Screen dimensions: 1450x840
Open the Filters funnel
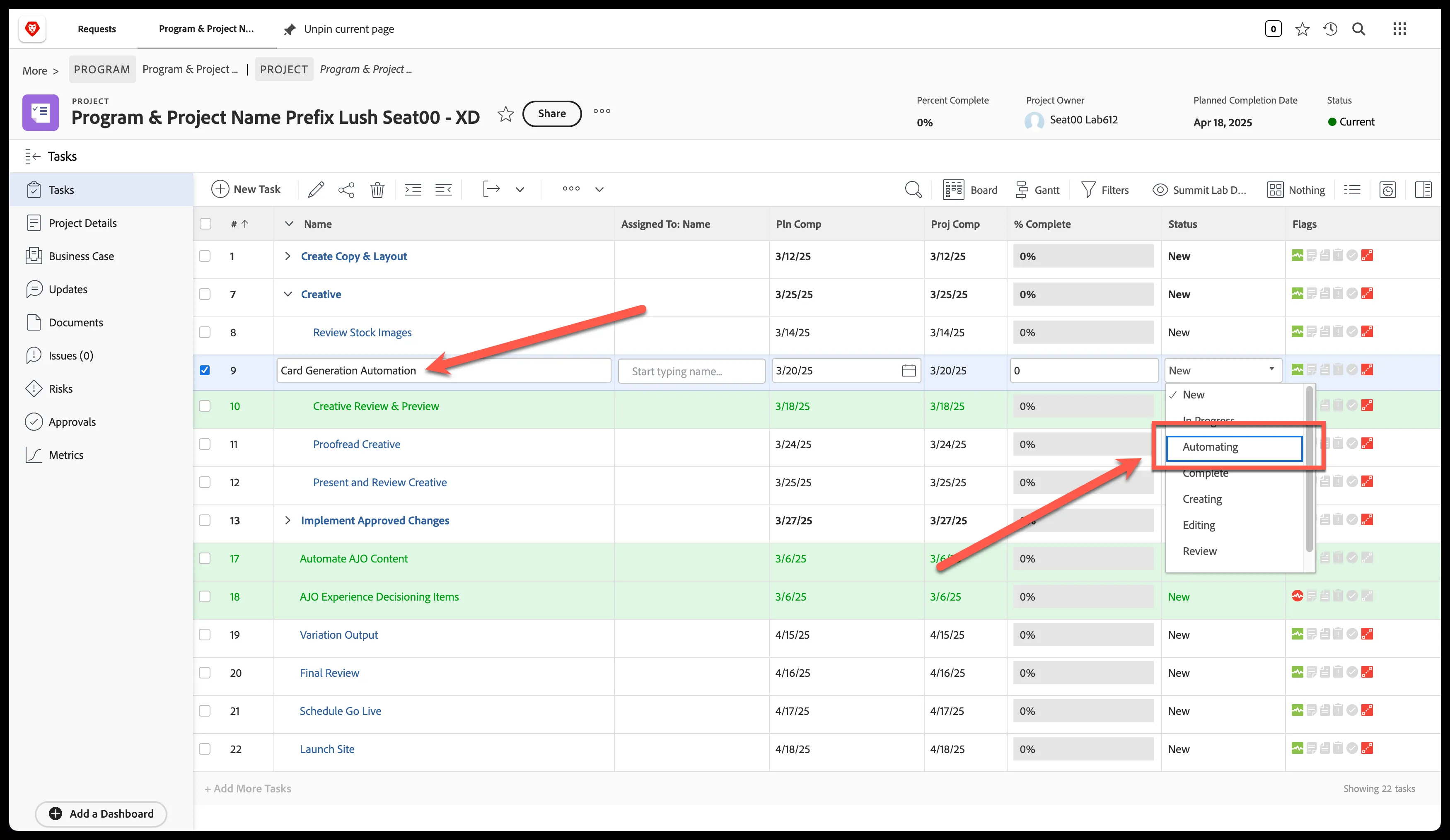click(1105, 190)
